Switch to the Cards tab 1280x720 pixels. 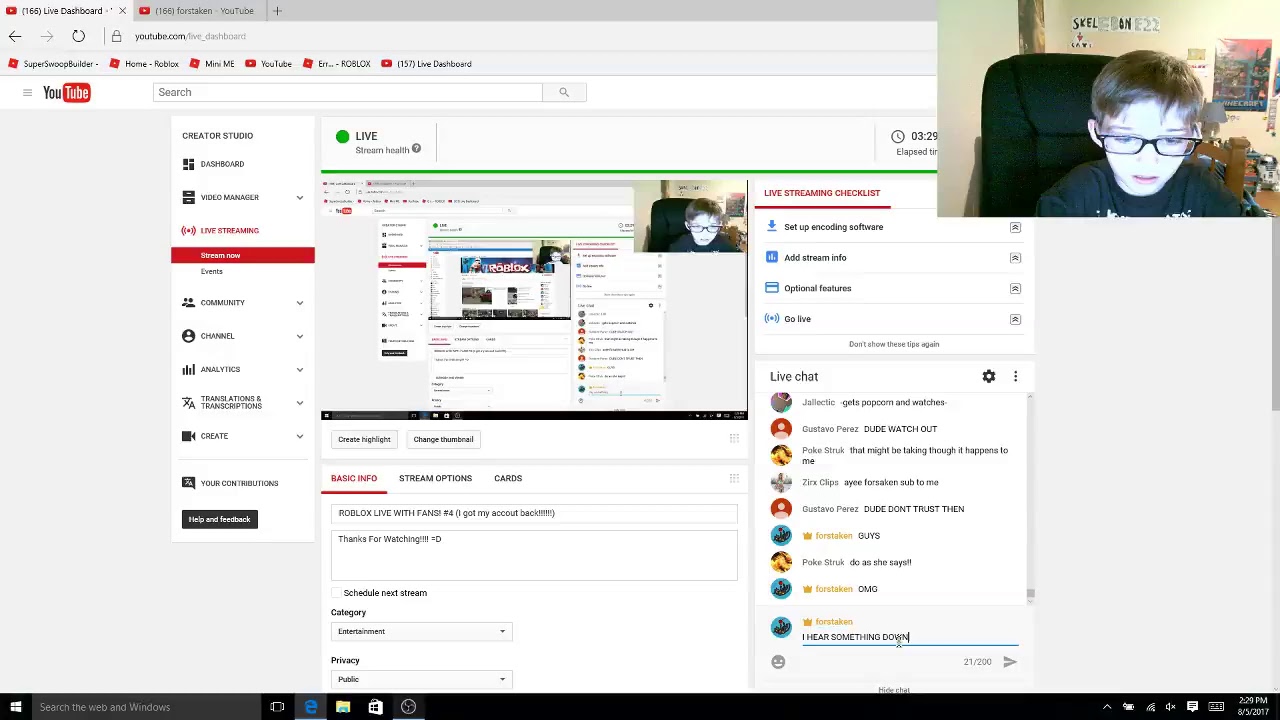tap(508, 478)
